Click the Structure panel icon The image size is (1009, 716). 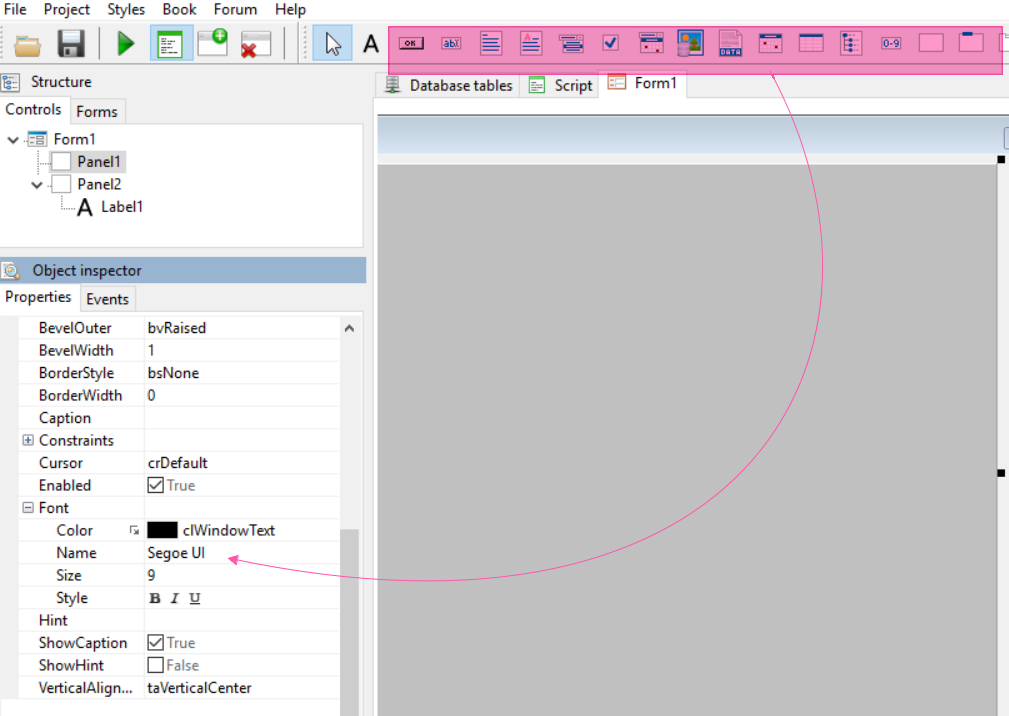[10, 82]
